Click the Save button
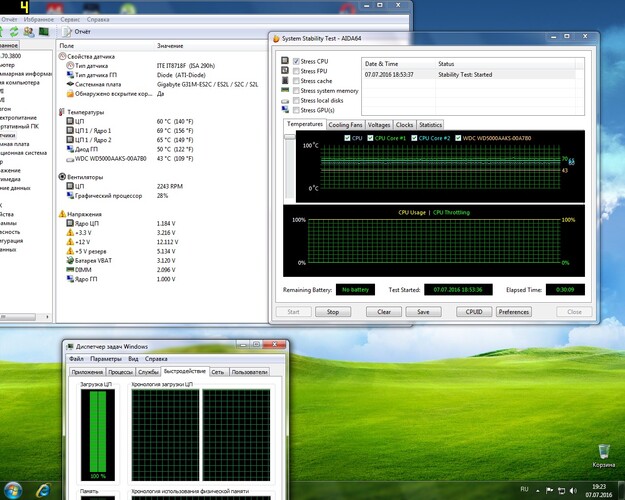625x500 pixels. pyautogui.click(x=423, y=312)
